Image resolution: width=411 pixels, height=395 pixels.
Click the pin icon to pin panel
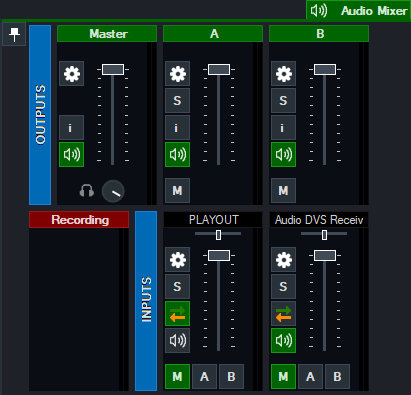pos(14,34)
